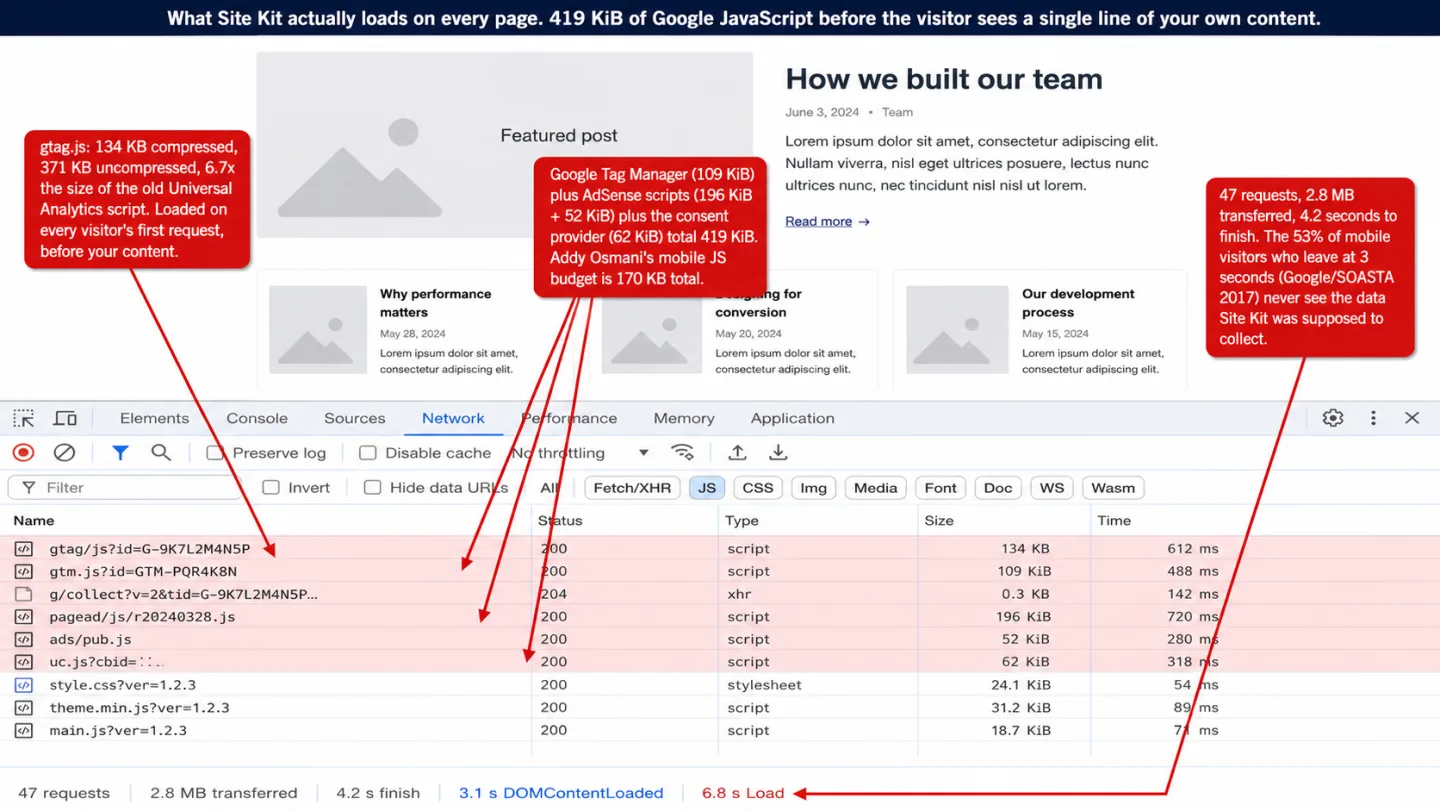Screen dimensions: 1440x811
Task: Enable the Preserve log checkbox
Action: point(214,453)
